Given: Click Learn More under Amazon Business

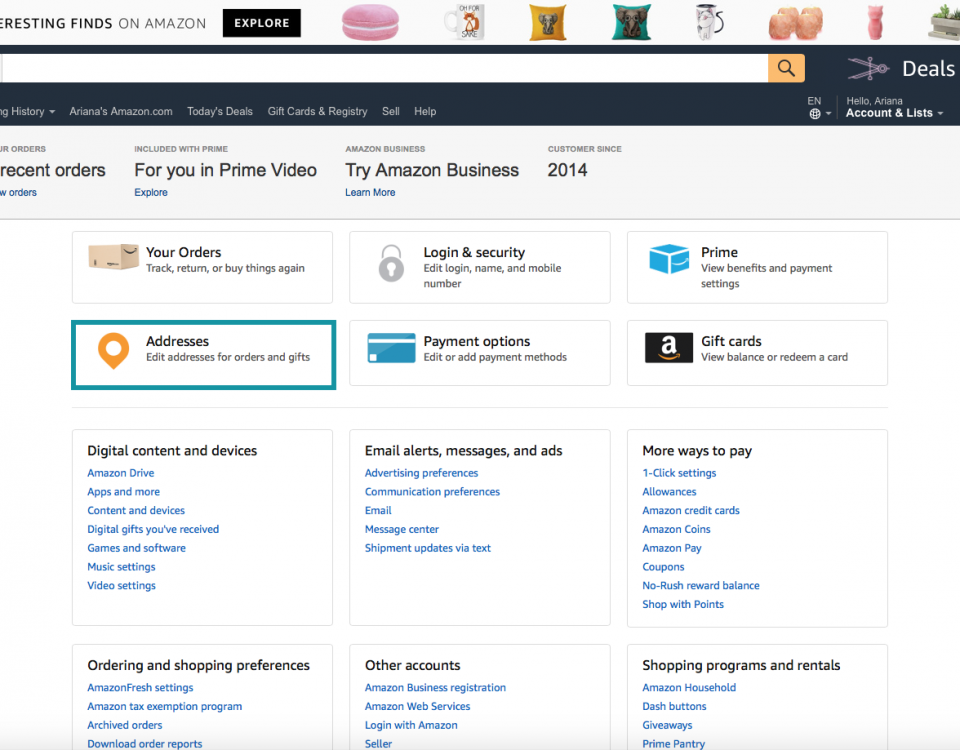Looking at the screenshot, I should [x=370, y=192].
